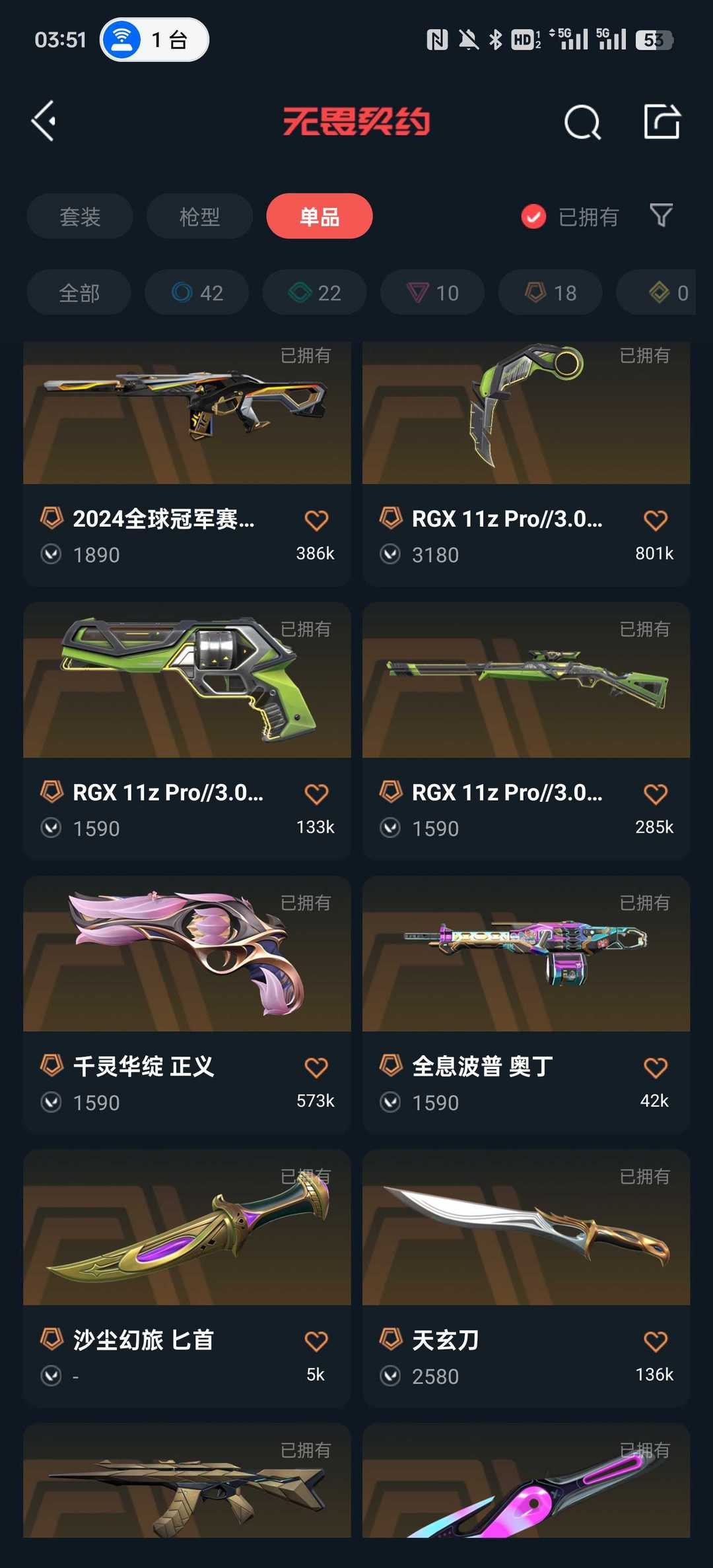Open the 沙尘幻旅 匕首 knife thumbnail

point(187,1227)
